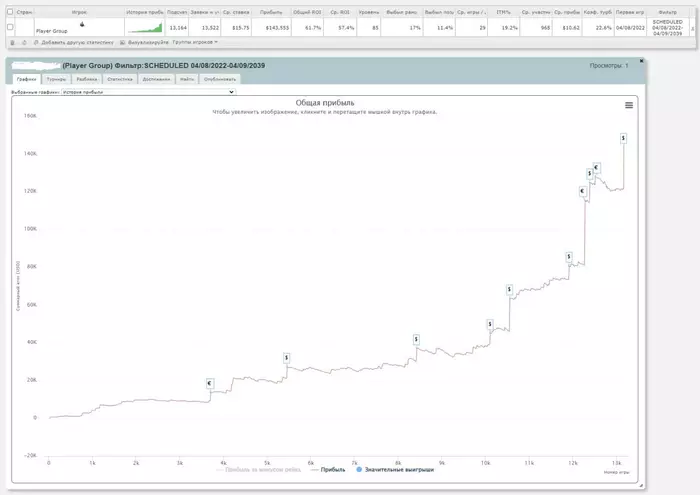
Task: Sort by the Уровень column header
Action: [x=369, y=12]
